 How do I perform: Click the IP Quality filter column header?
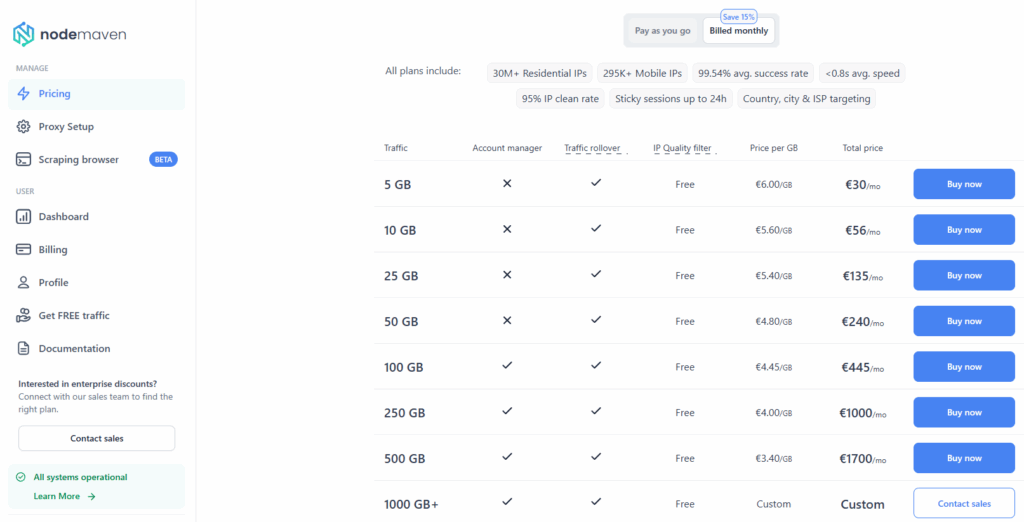(x=682, y=148)
